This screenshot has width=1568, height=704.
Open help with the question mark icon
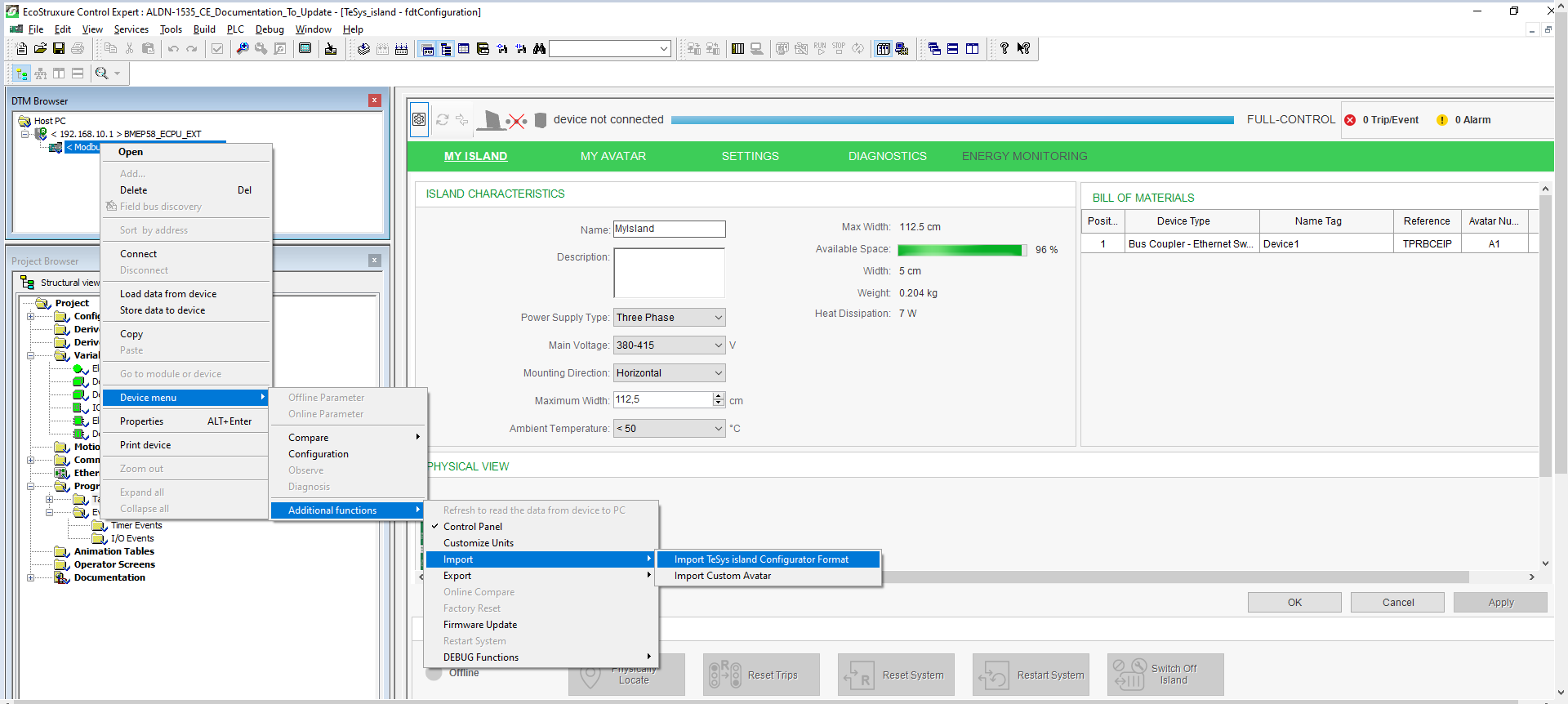coord(1004,49)
